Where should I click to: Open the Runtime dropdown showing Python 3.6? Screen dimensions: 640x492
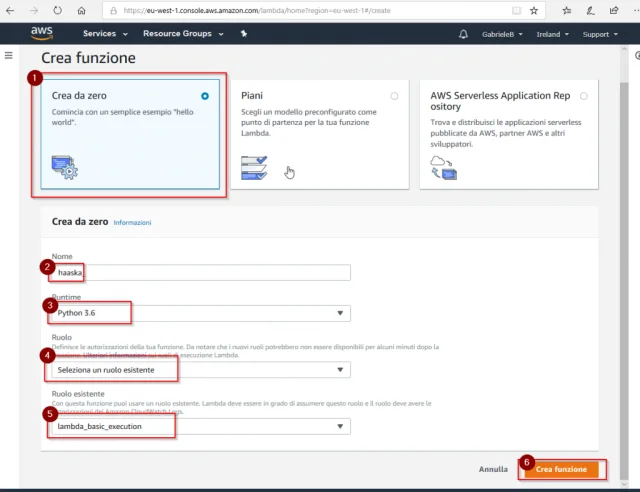199,313
